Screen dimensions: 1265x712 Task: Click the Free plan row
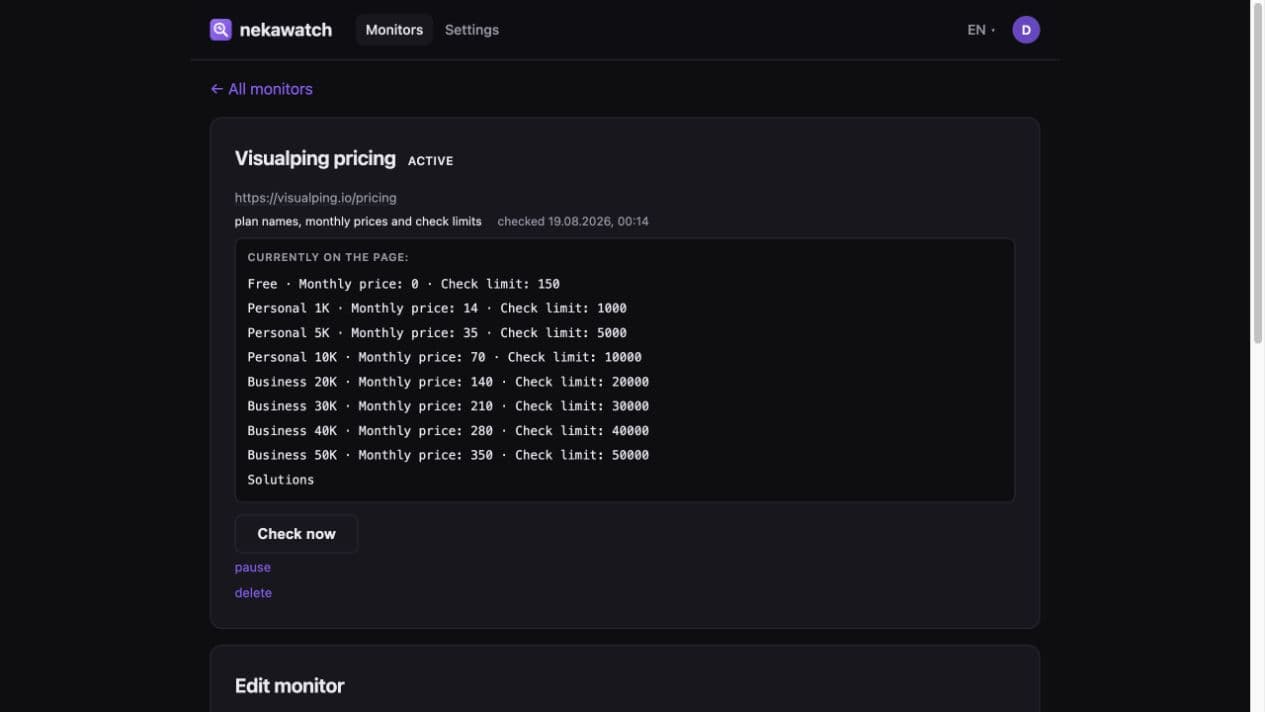point(404,284)
